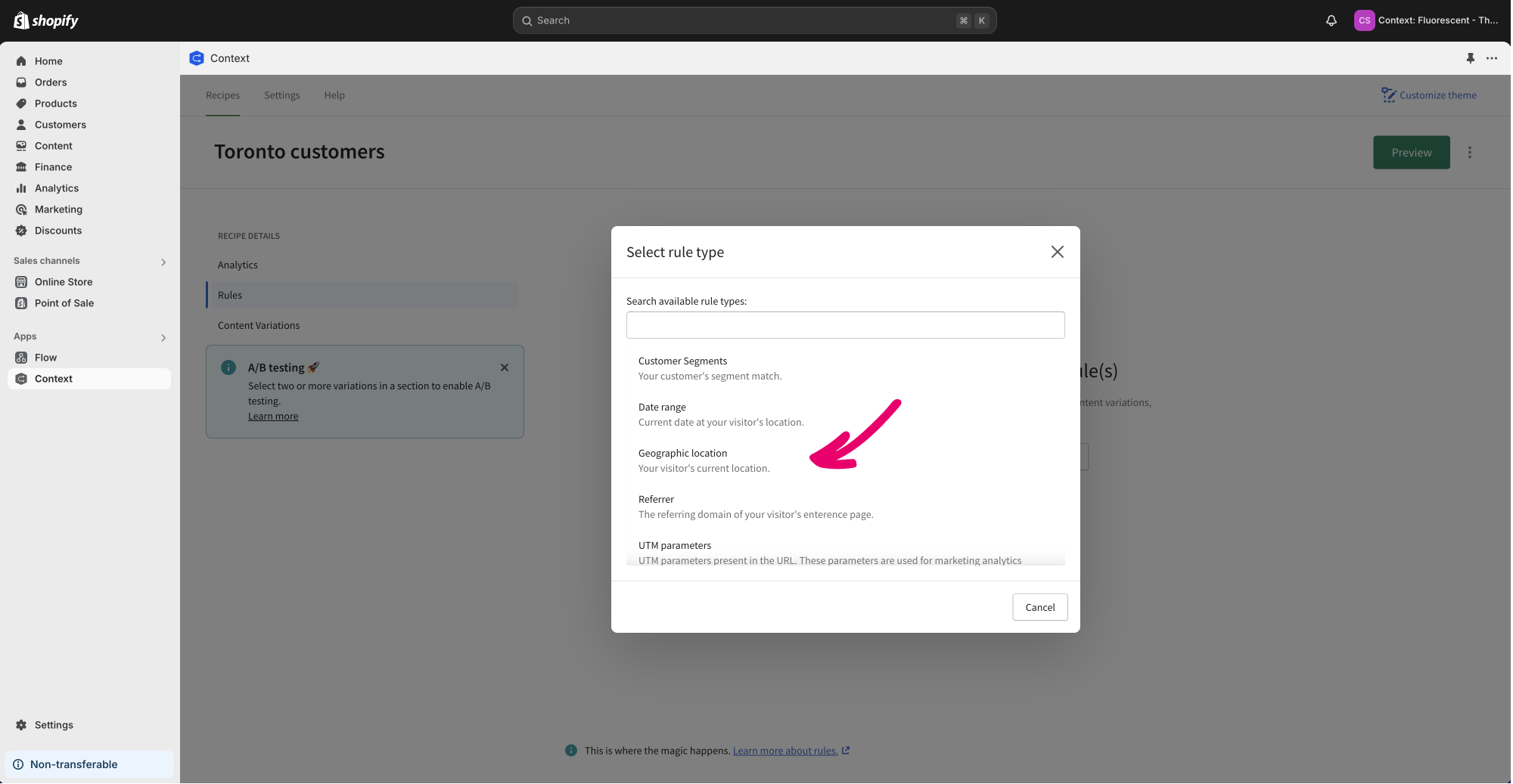1513x784 pixels.
Task: Dismiss the A/B testing info banner
Action: 505,367
